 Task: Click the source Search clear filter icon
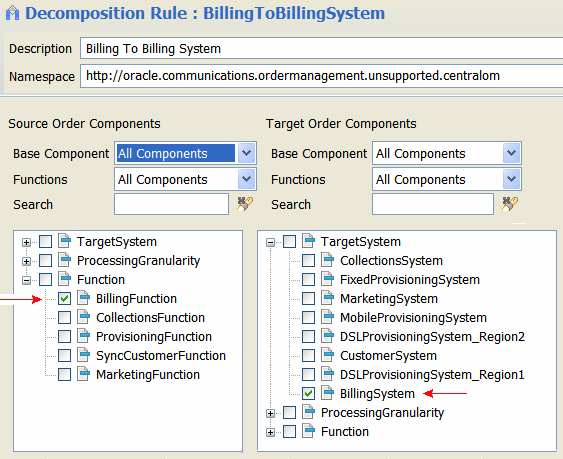pyautogui.click(x=245, y=204)
